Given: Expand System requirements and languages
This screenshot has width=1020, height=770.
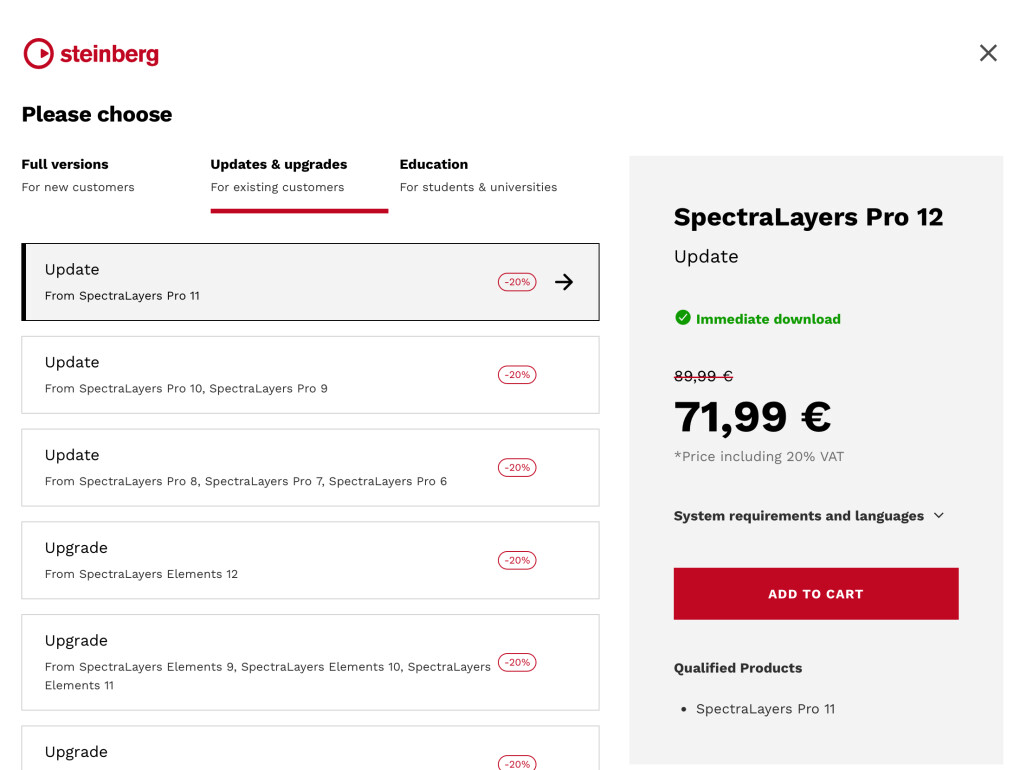Looking at the screenshot, I should tap(798, 516).
